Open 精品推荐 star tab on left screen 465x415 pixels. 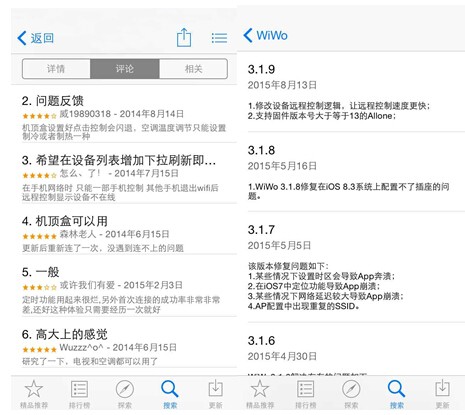[x=34, y=394]
